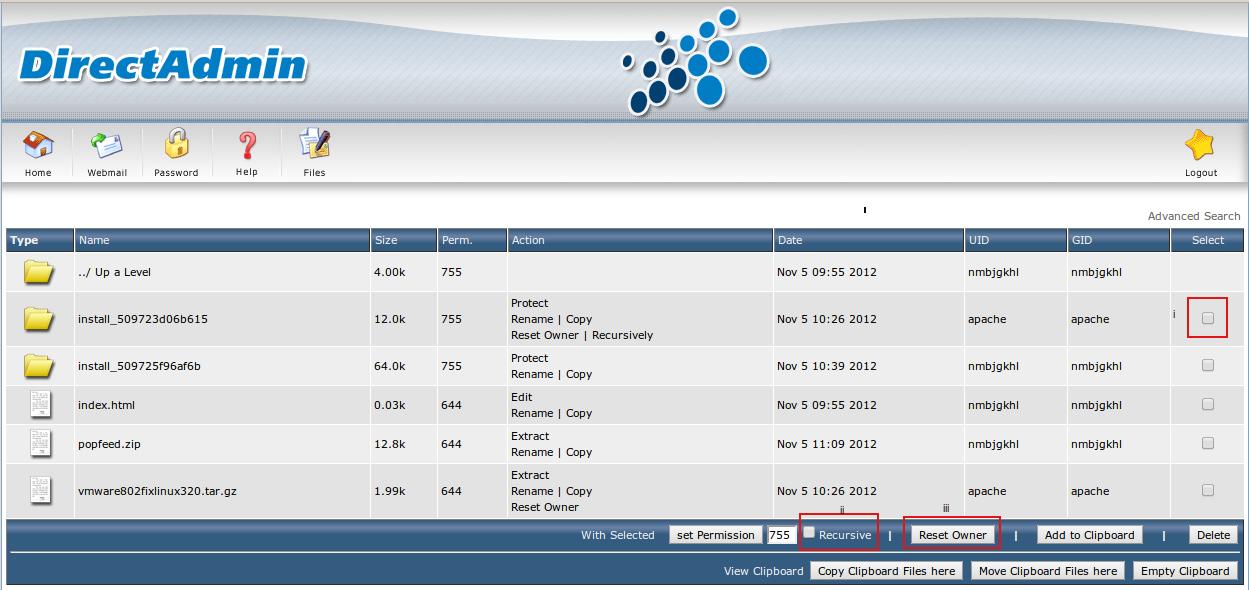Viewport: 1249px width, 590px height.
Task: Click Edit for index.html
Action: (522, 397)
